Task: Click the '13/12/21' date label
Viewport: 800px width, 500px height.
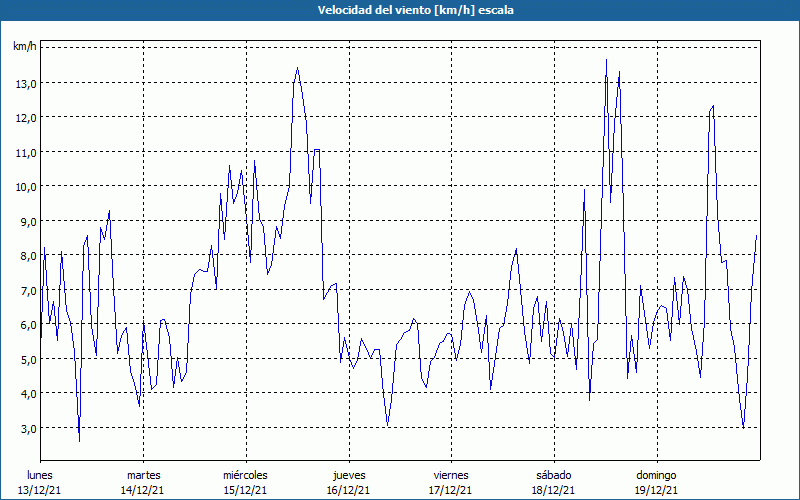Action: [x=40, y=490]
